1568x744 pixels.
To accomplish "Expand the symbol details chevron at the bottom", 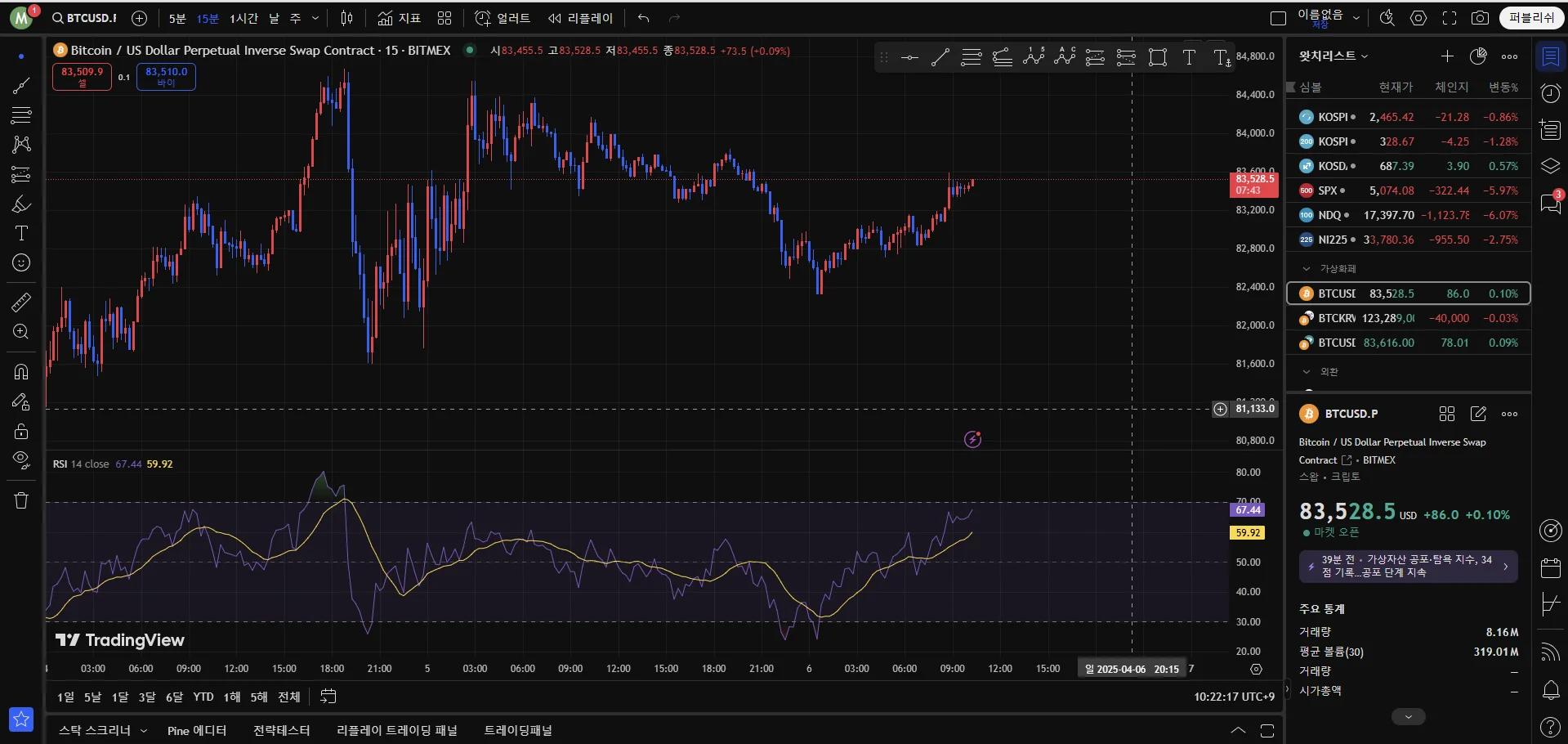I will (x=1408, y=716).
